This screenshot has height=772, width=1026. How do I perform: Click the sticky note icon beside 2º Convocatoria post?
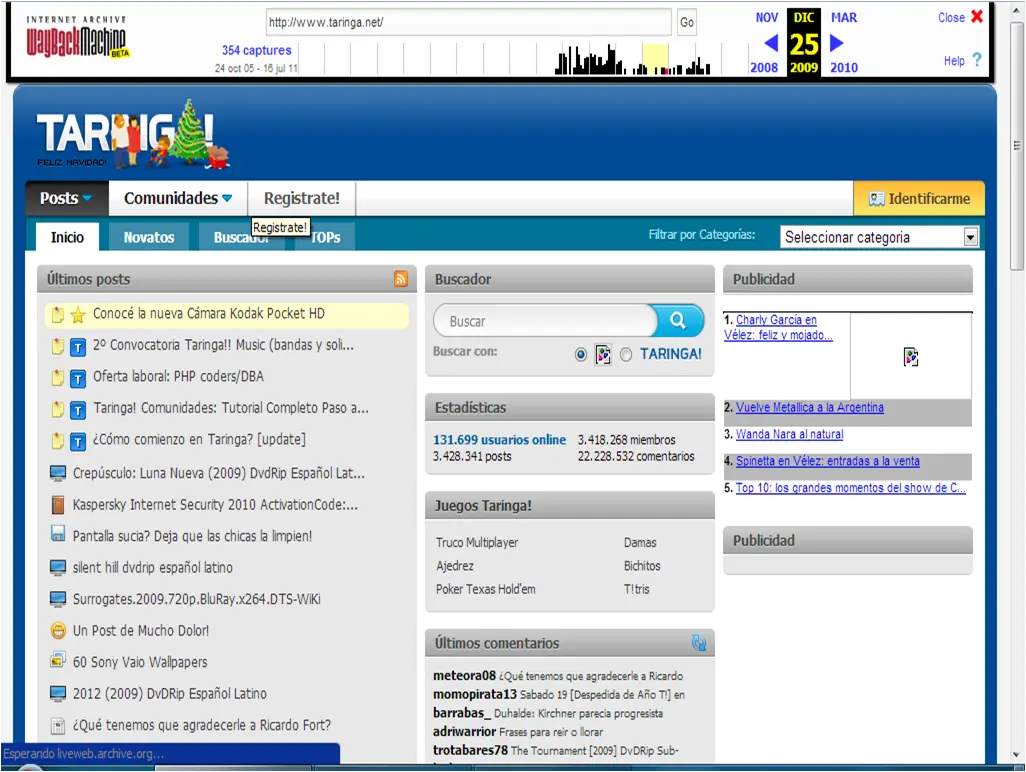tap(58, 346)
